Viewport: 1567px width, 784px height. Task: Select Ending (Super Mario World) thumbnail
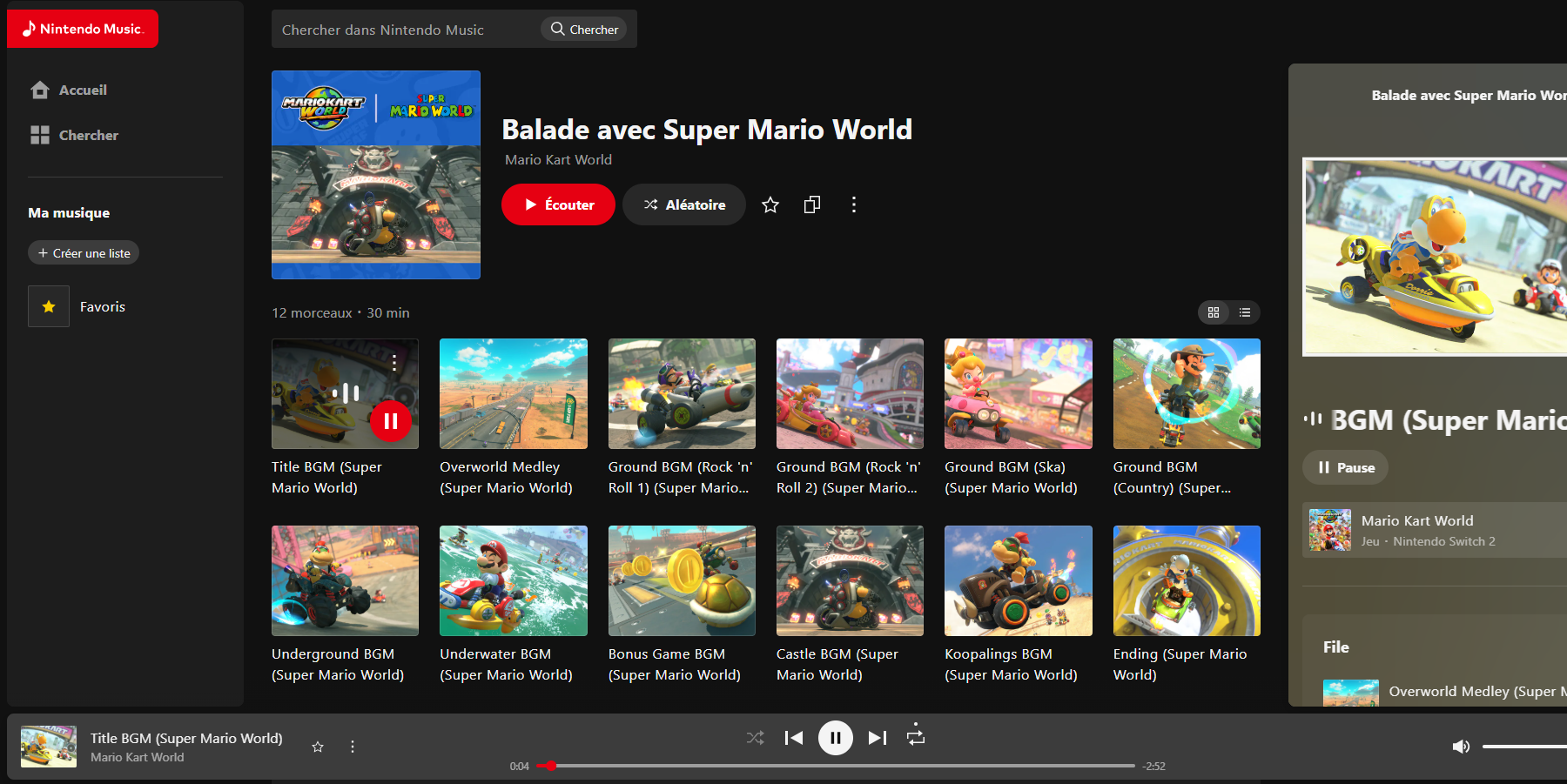(x=1187, y=580)
